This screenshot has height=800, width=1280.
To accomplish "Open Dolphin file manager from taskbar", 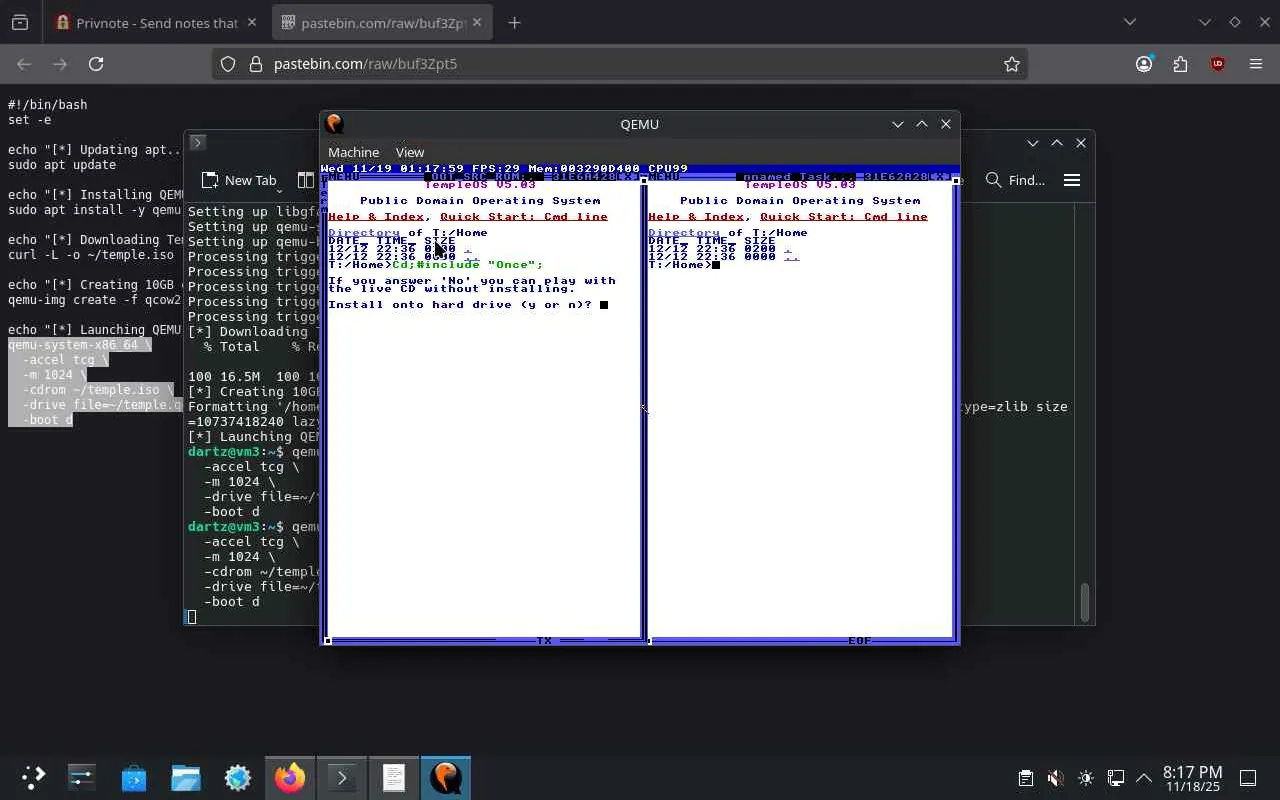I will (186, 777).
